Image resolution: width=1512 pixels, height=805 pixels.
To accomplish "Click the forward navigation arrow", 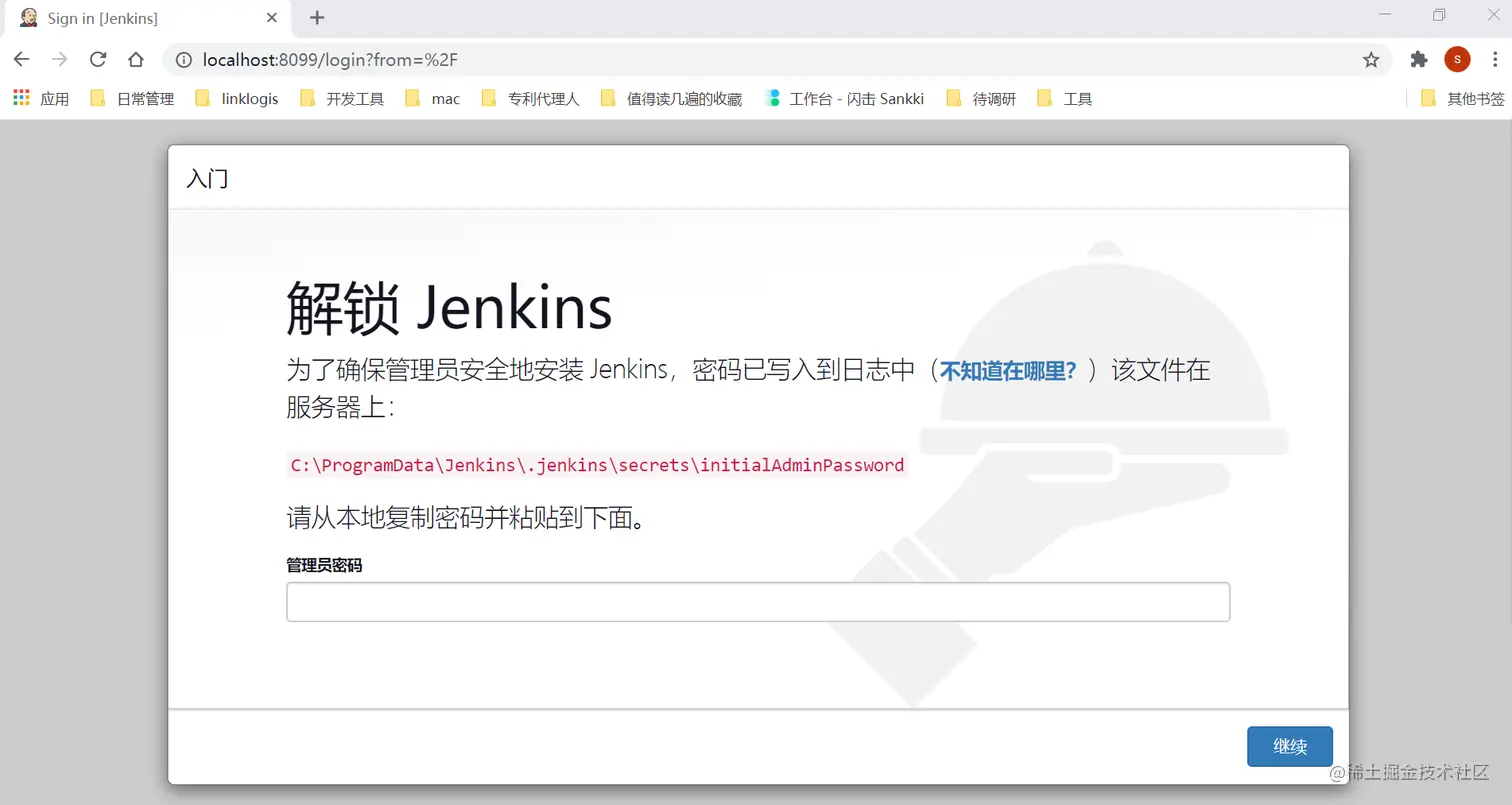I will pos(59,60).
